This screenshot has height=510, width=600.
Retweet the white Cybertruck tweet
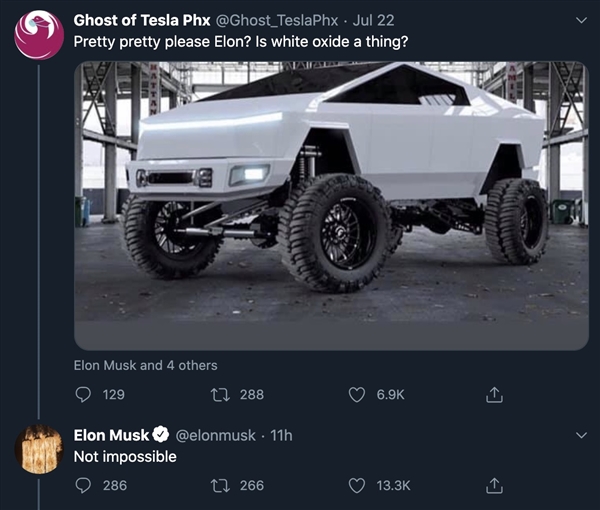click(220, 395)
